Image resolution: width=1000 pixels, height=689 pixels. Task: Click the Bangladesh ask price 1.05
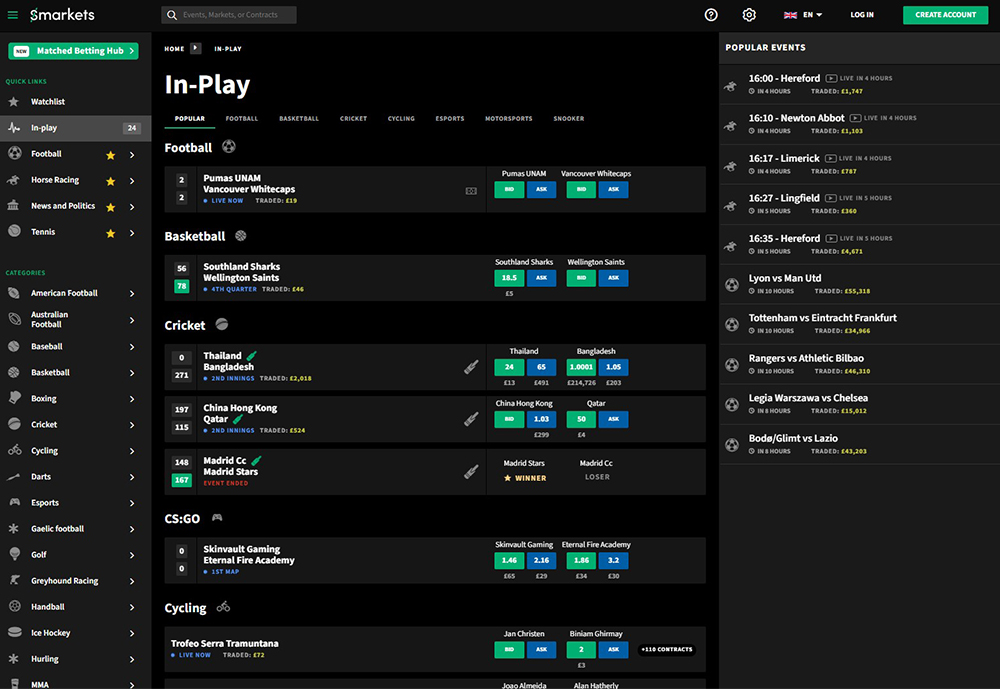pyautogui.click(x=614, y=367)
